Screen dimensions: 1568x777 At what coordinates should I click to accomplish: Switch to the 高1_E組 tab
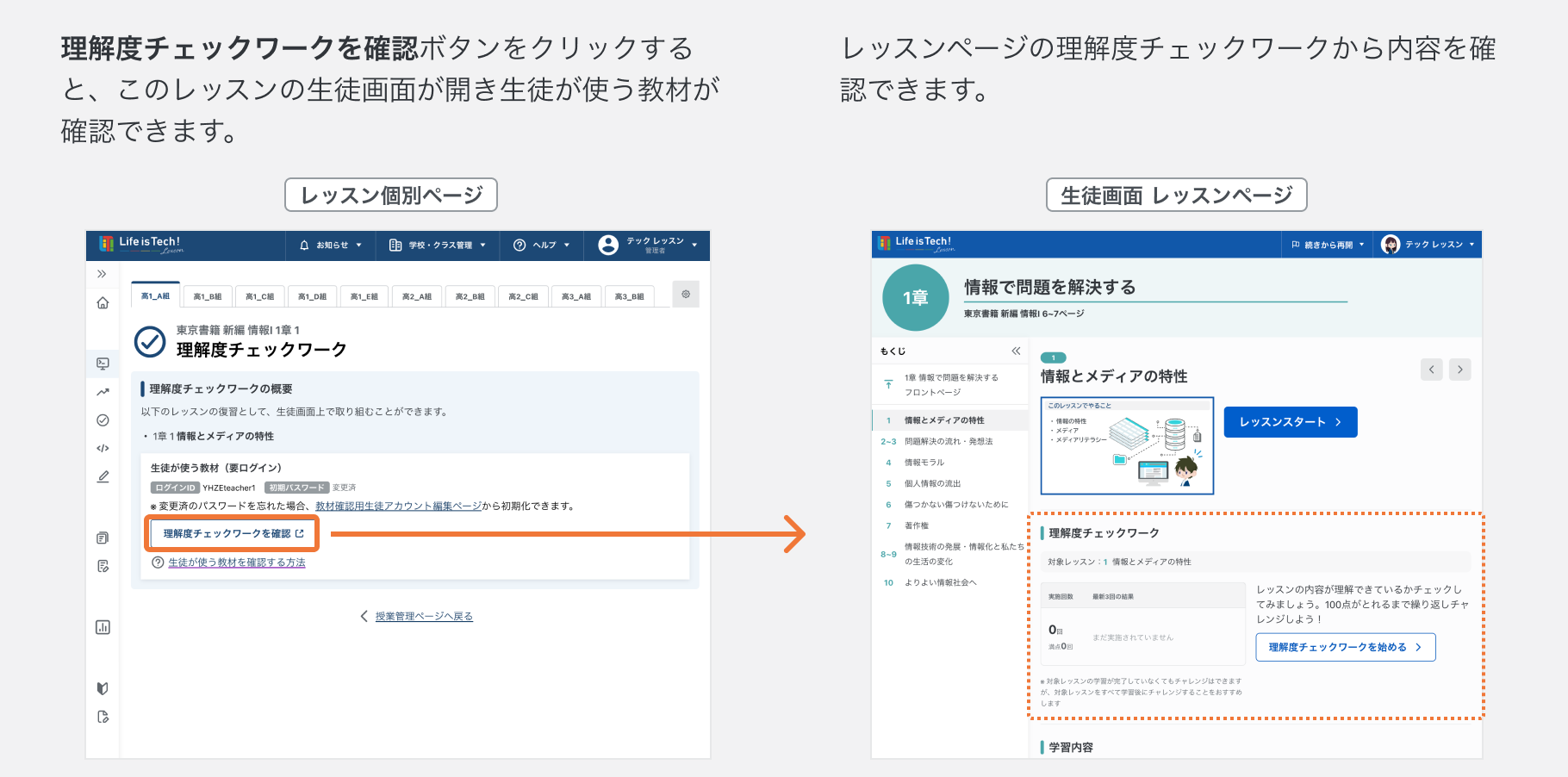[x=364, y=296]
